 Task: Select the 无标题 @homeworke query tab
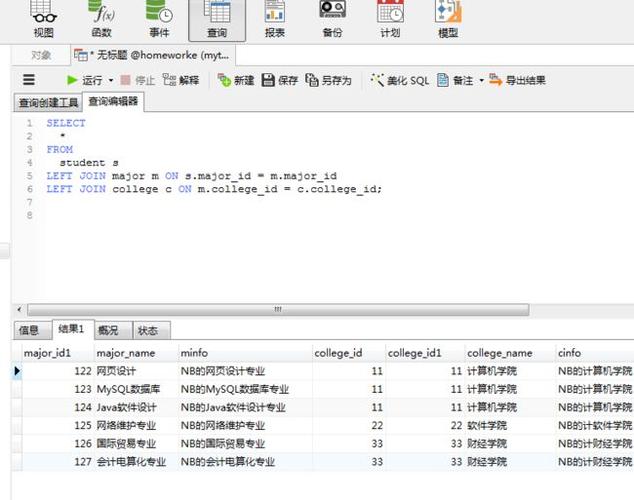click(x=153, y=55)
